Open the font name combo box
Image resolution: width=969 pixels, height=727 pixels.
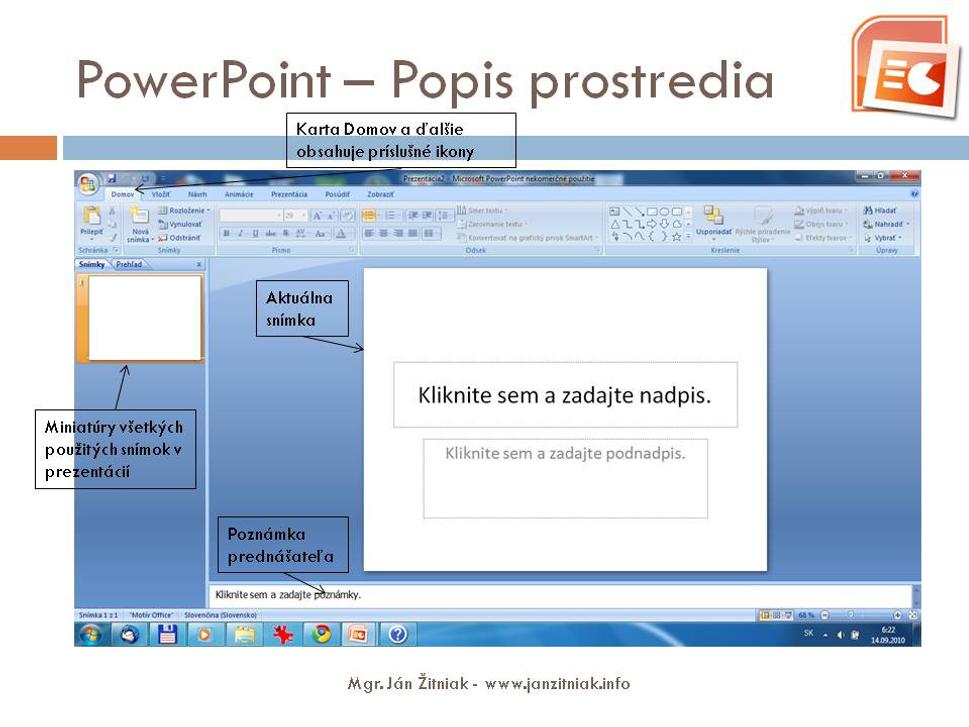pyautogui.click(x=251, y=216)
